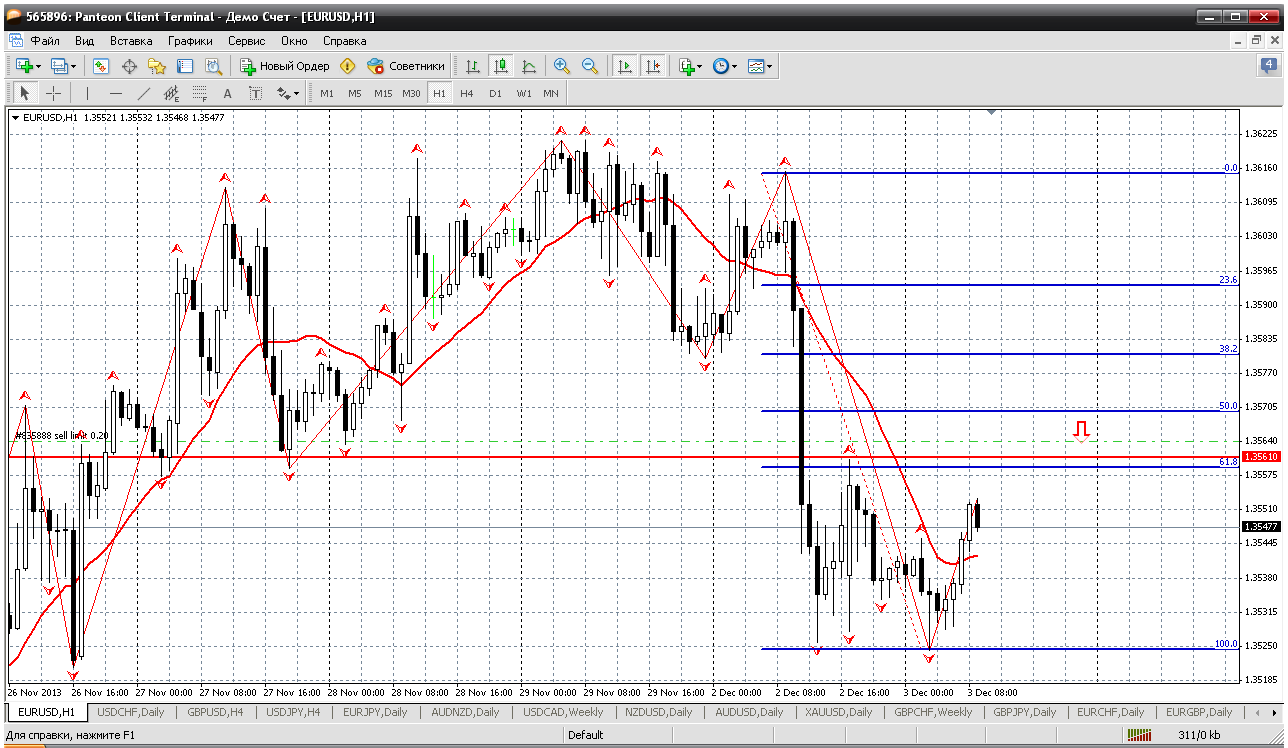Open the Periods clock button
Viewport: 1288px width, 748px height.
tap(720, 66)
